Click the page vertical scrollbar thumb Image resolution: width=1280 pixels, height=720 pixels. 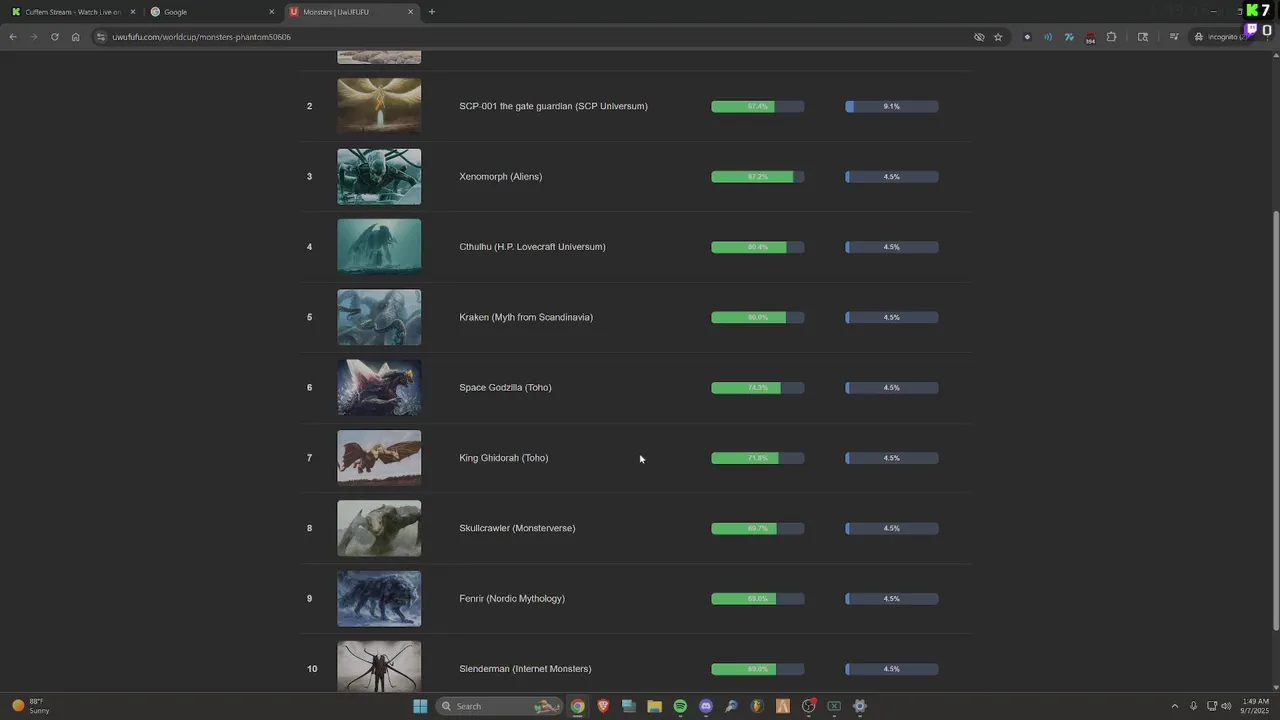point(1275,420)
